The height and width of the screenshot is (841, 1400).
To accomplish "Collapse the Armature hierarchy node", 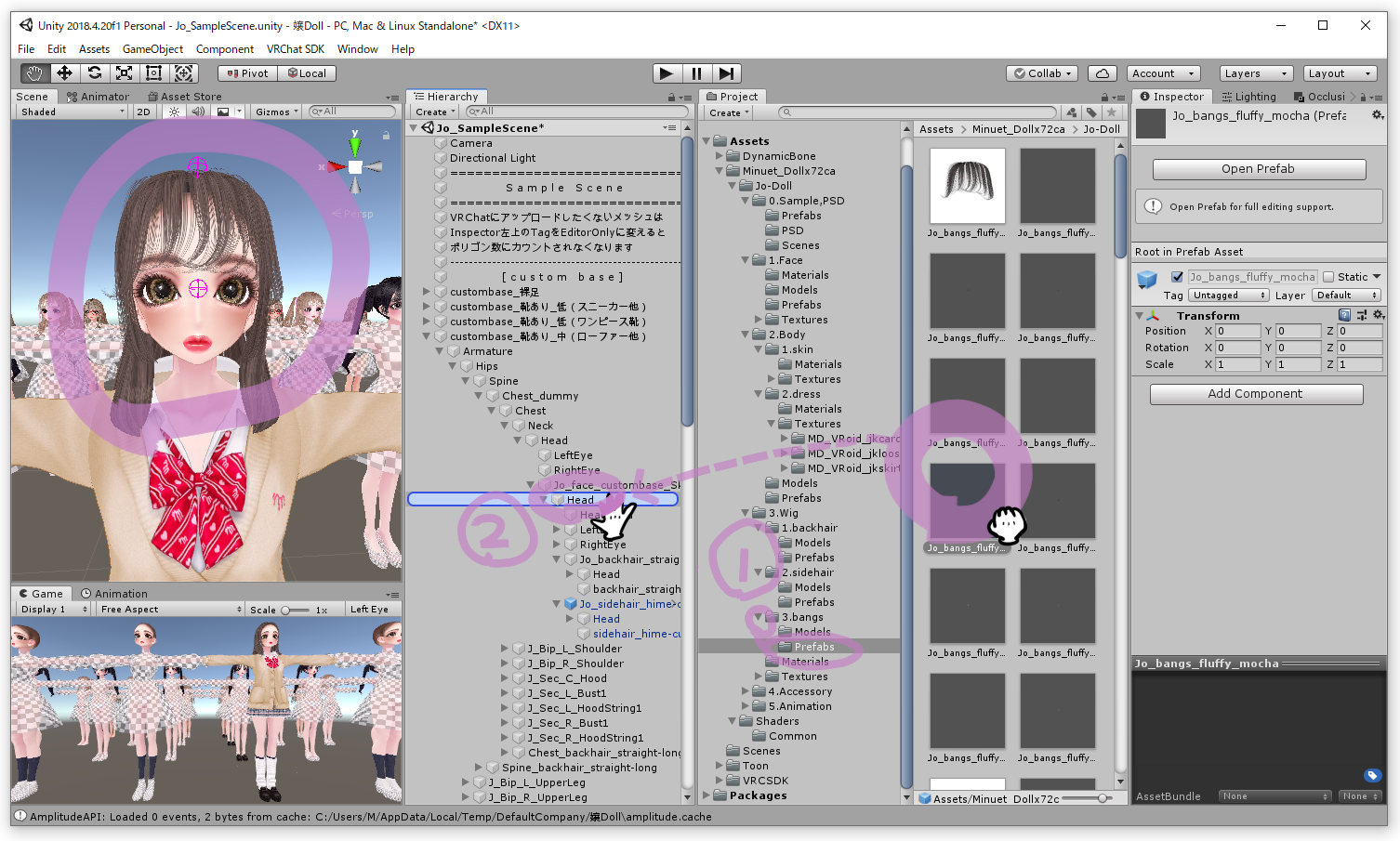I will [x=440, y=351].
